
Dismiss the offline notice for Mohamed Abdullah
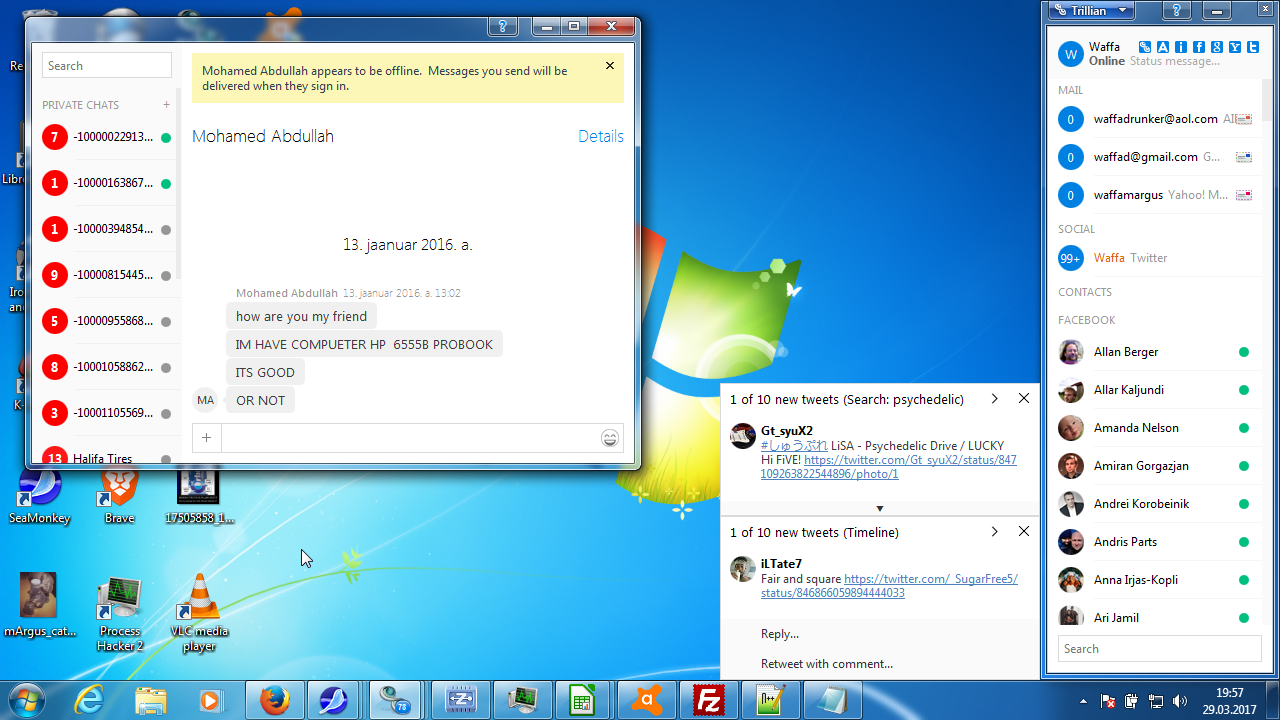[x=610, y=66]
